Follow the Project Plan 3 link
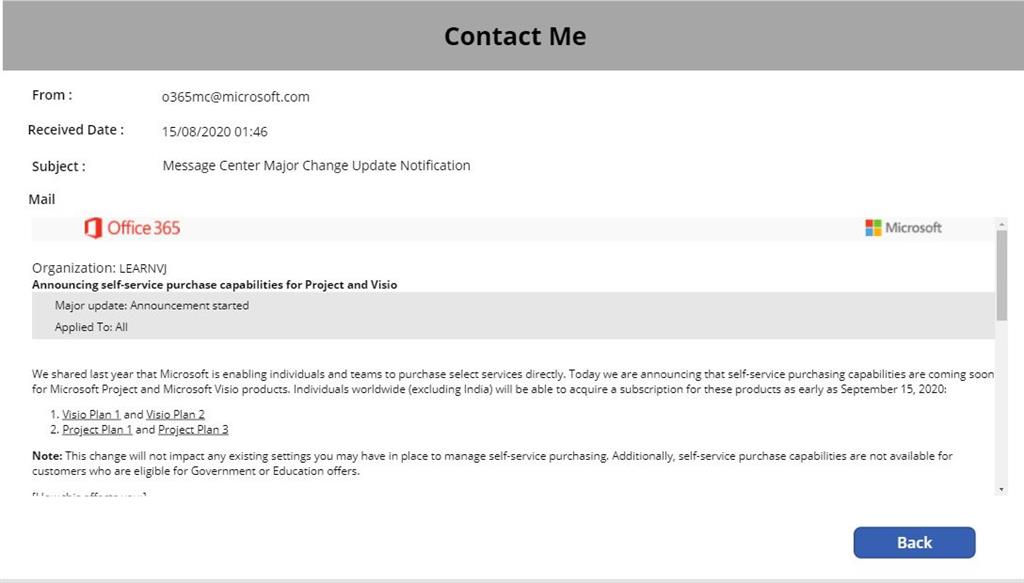 193,430
